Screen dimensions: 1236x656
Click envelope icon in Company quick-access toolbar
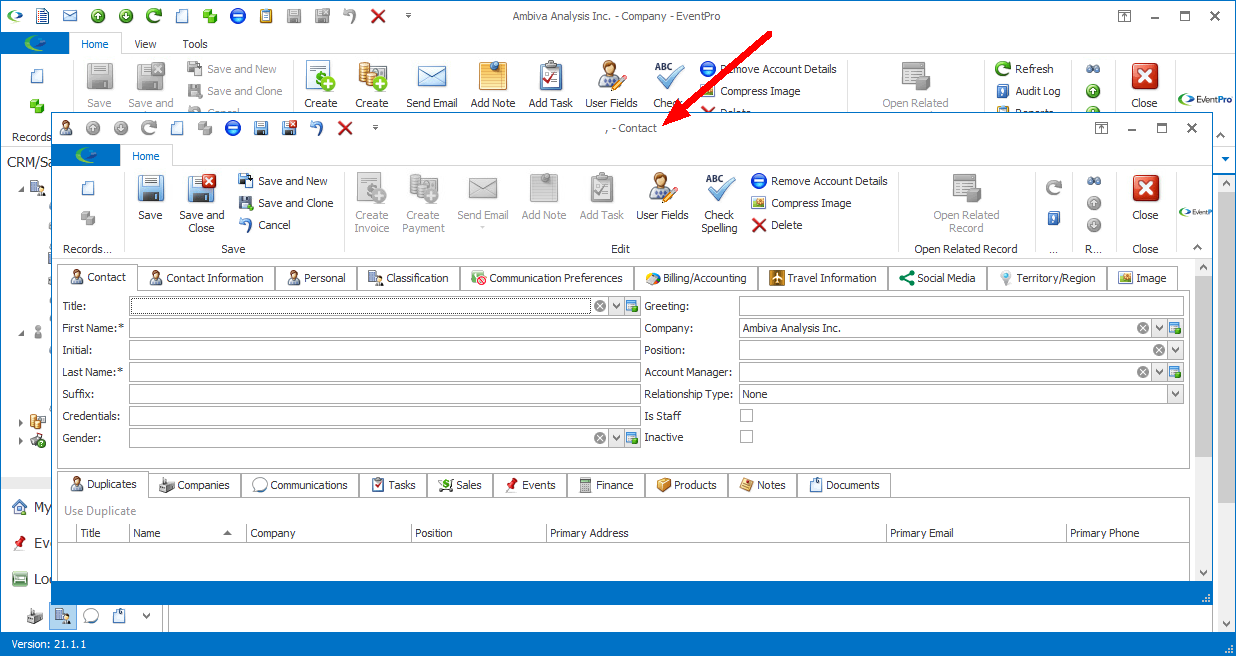pos(70,16)
